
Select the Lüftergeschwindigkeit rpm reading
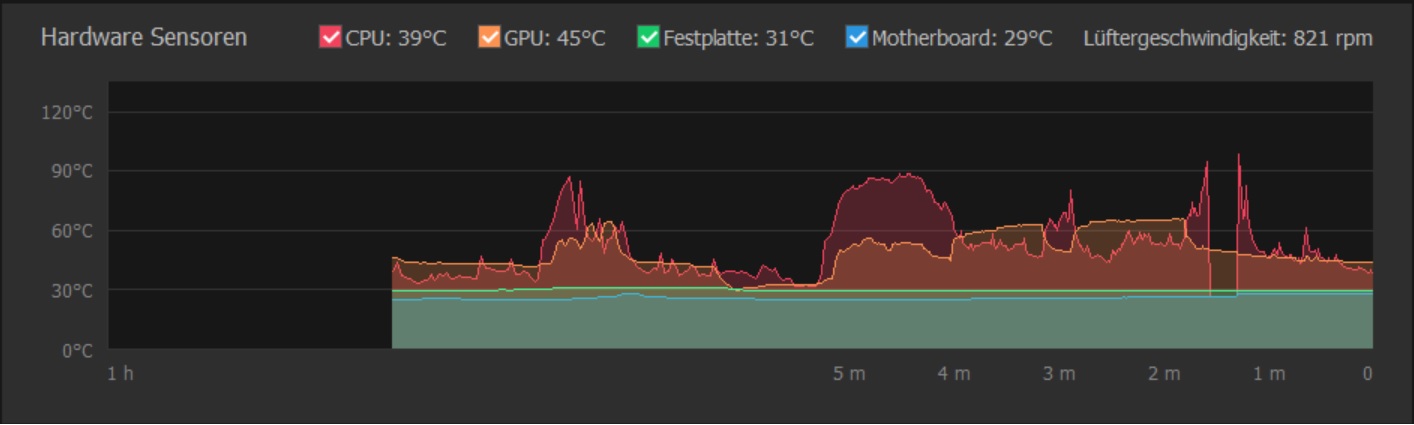pyautogui.click(x=1228, y=39)
